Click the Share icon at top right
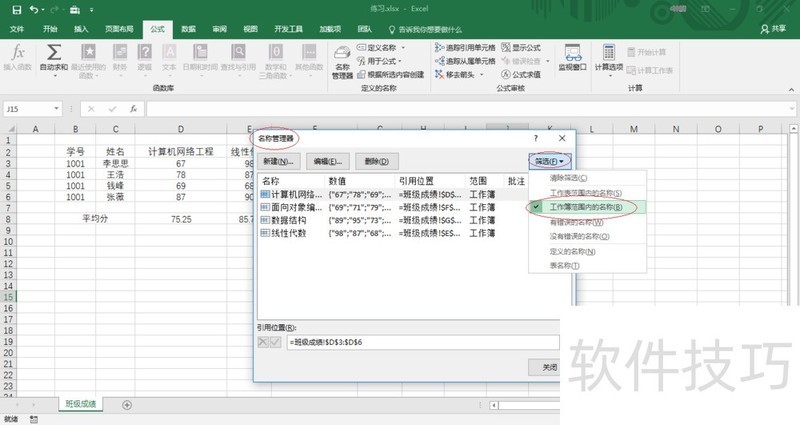 click(773, 29)
